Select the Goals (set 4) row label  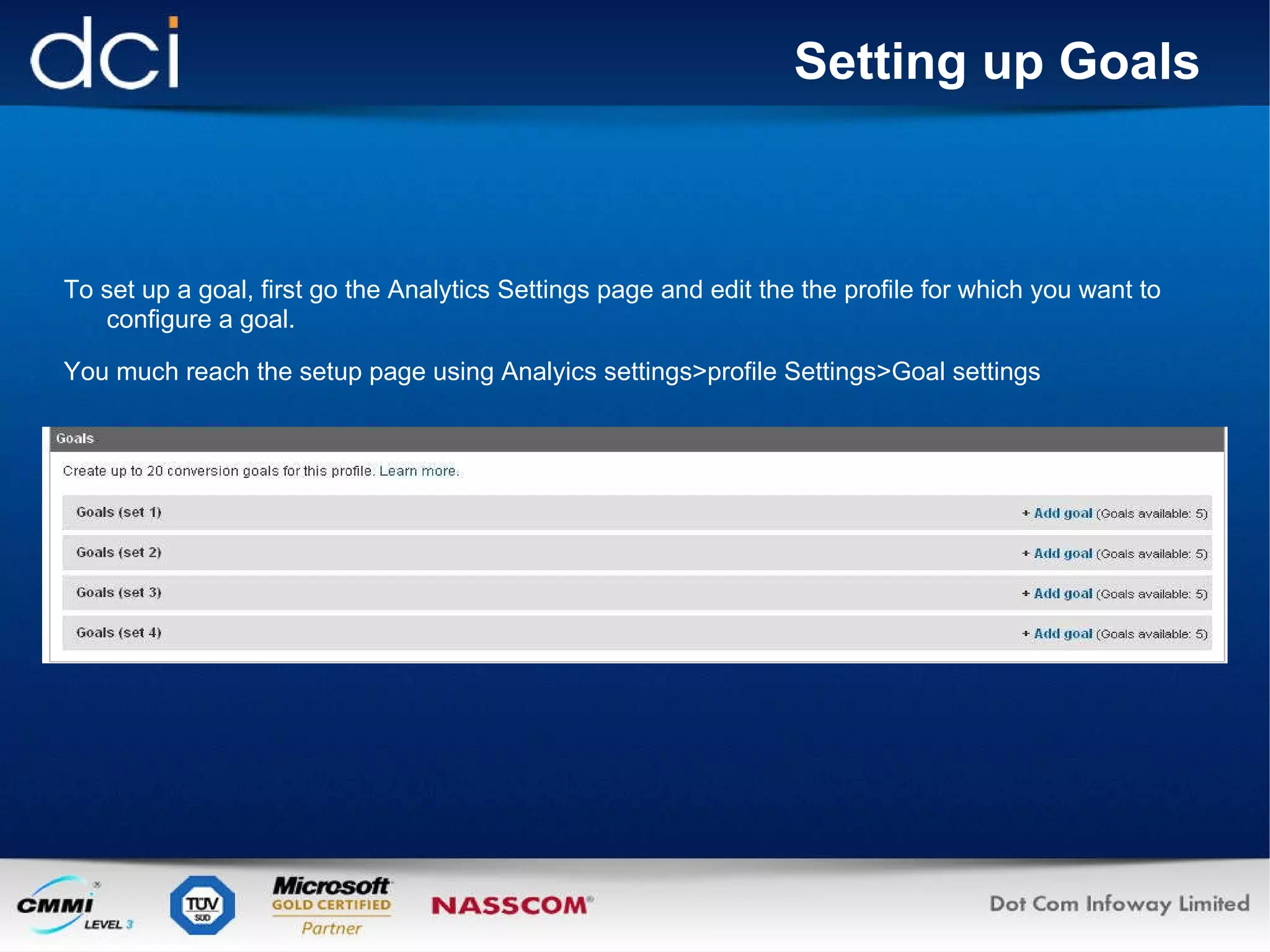coord(118,633)
